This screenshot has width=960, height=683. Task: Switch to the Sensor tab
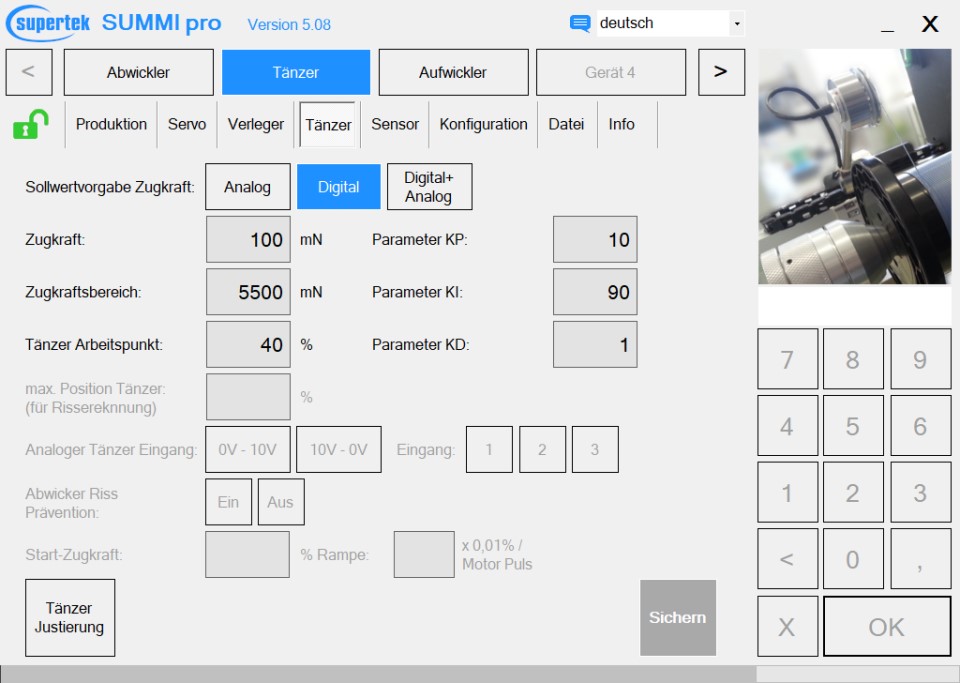click(x=395, y=124)
